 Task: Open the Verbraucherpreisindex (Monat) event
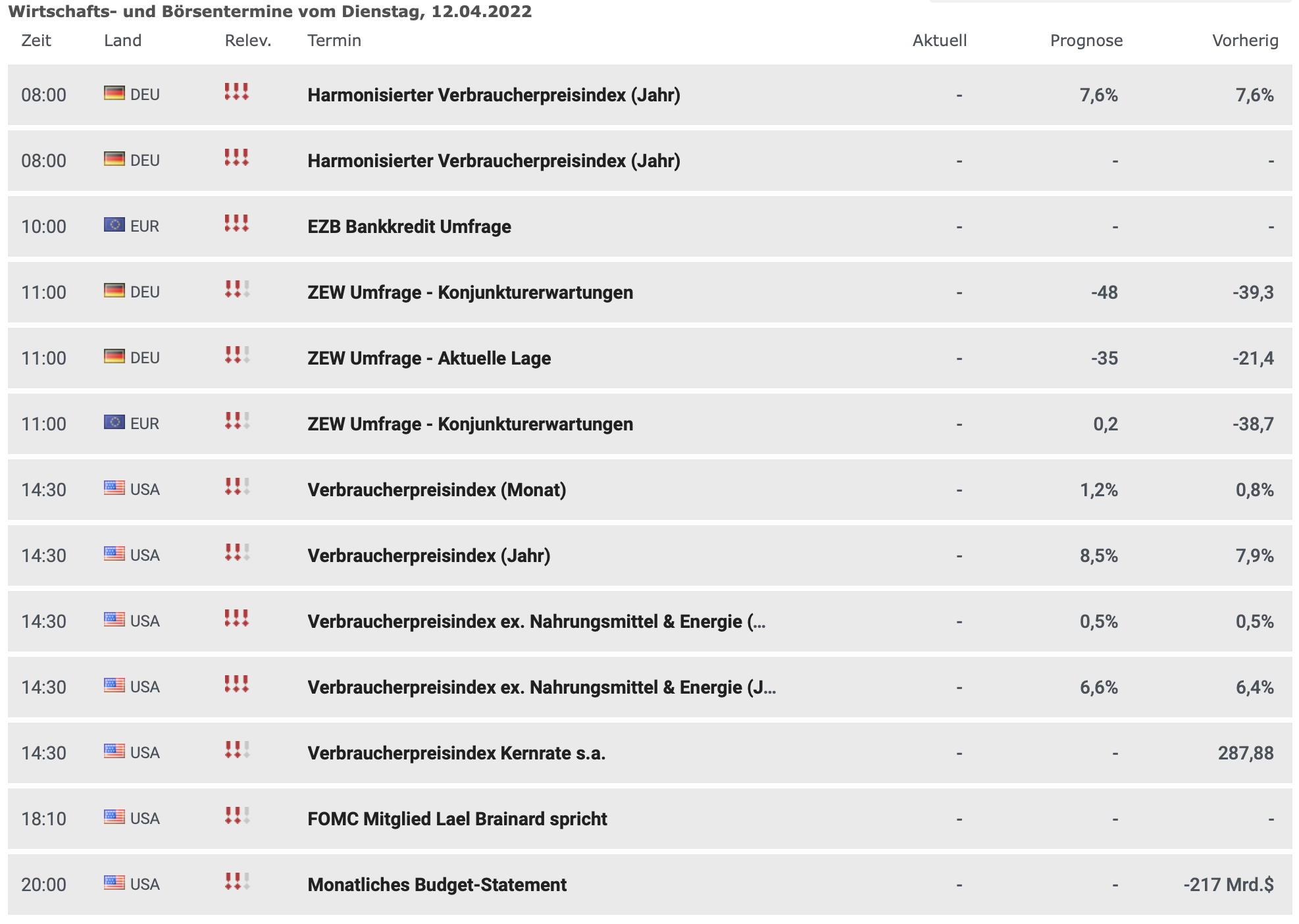tap(437, 490)
